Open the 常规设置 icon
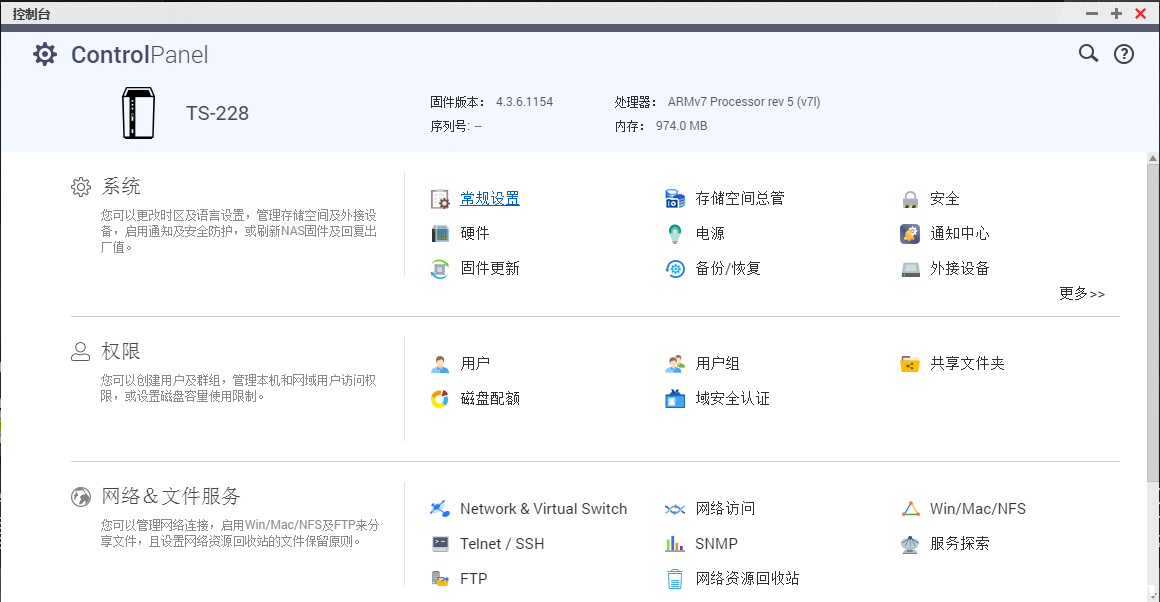The width and height of the screenshot is (1160, 602). [440, 199]
